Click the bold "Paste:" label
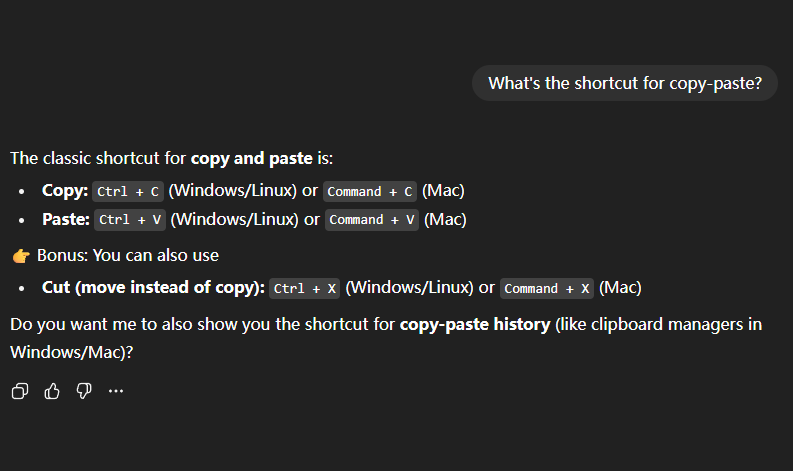This screenshot has width=793, height=471. tap(66, 219)
